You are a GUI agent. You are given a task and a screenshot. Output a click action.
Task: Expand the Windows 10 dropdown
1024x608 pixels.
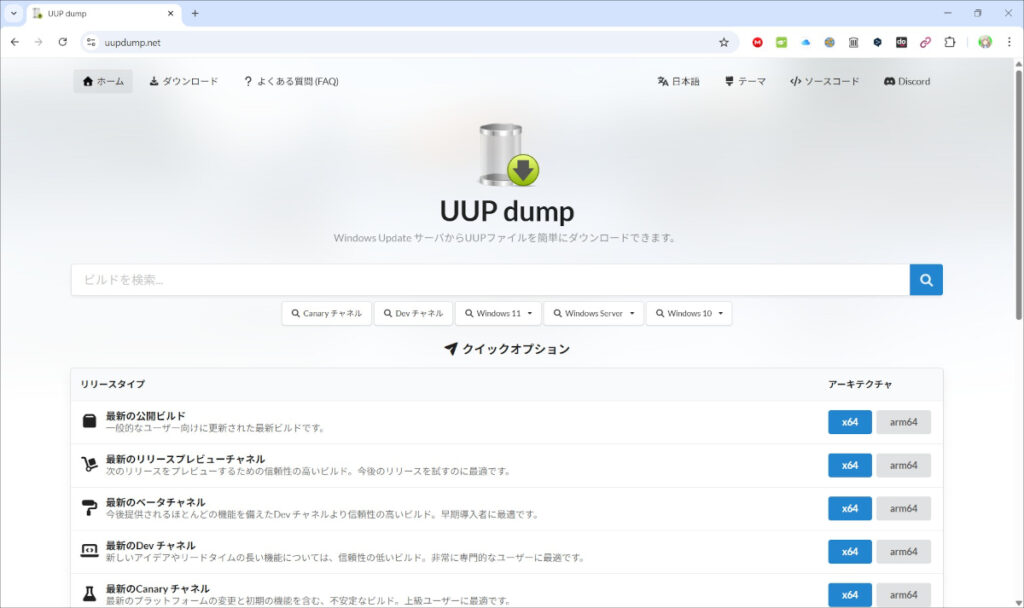[x=689, y=313]
